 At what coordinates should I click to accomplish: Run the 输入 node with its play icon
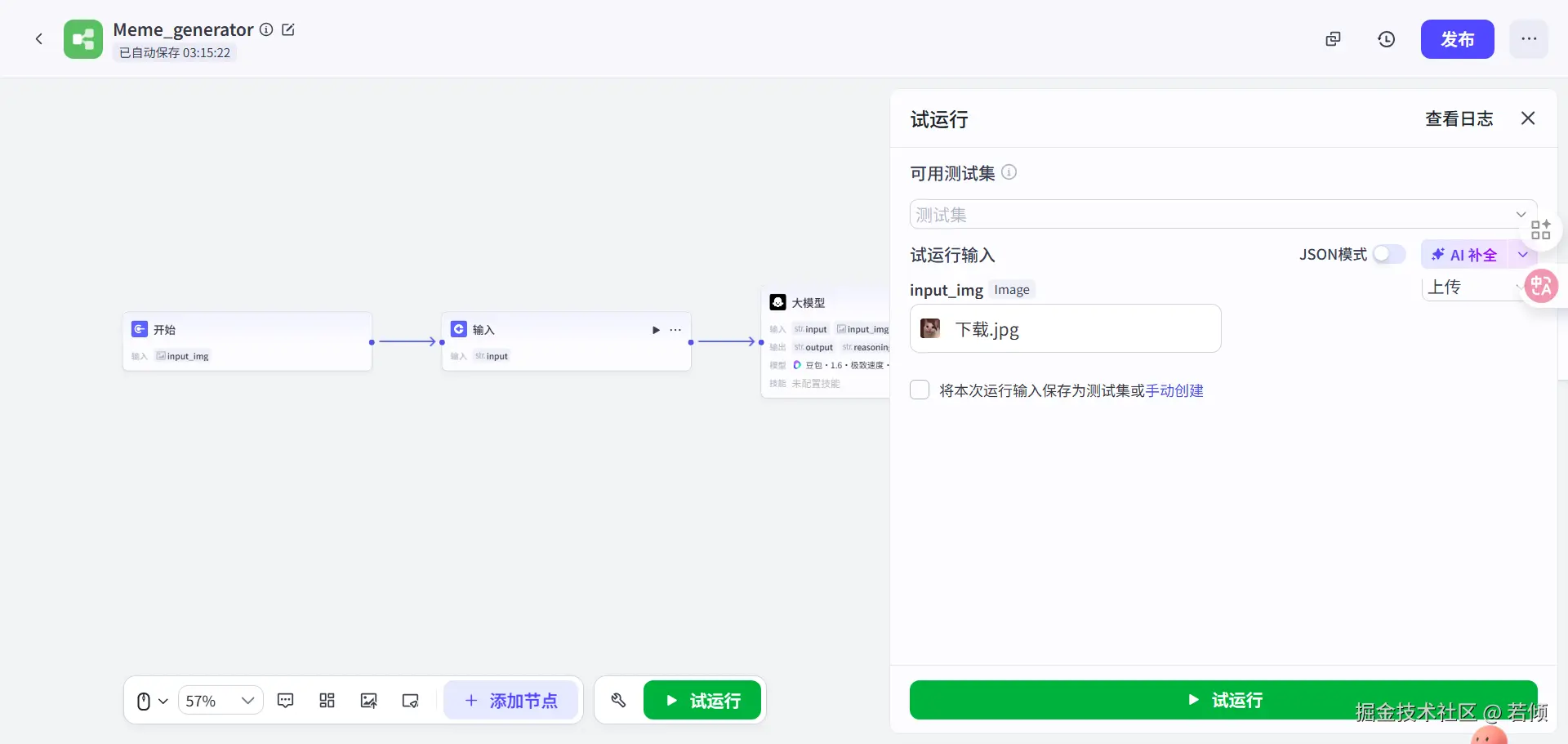click(x=656, y=330)
